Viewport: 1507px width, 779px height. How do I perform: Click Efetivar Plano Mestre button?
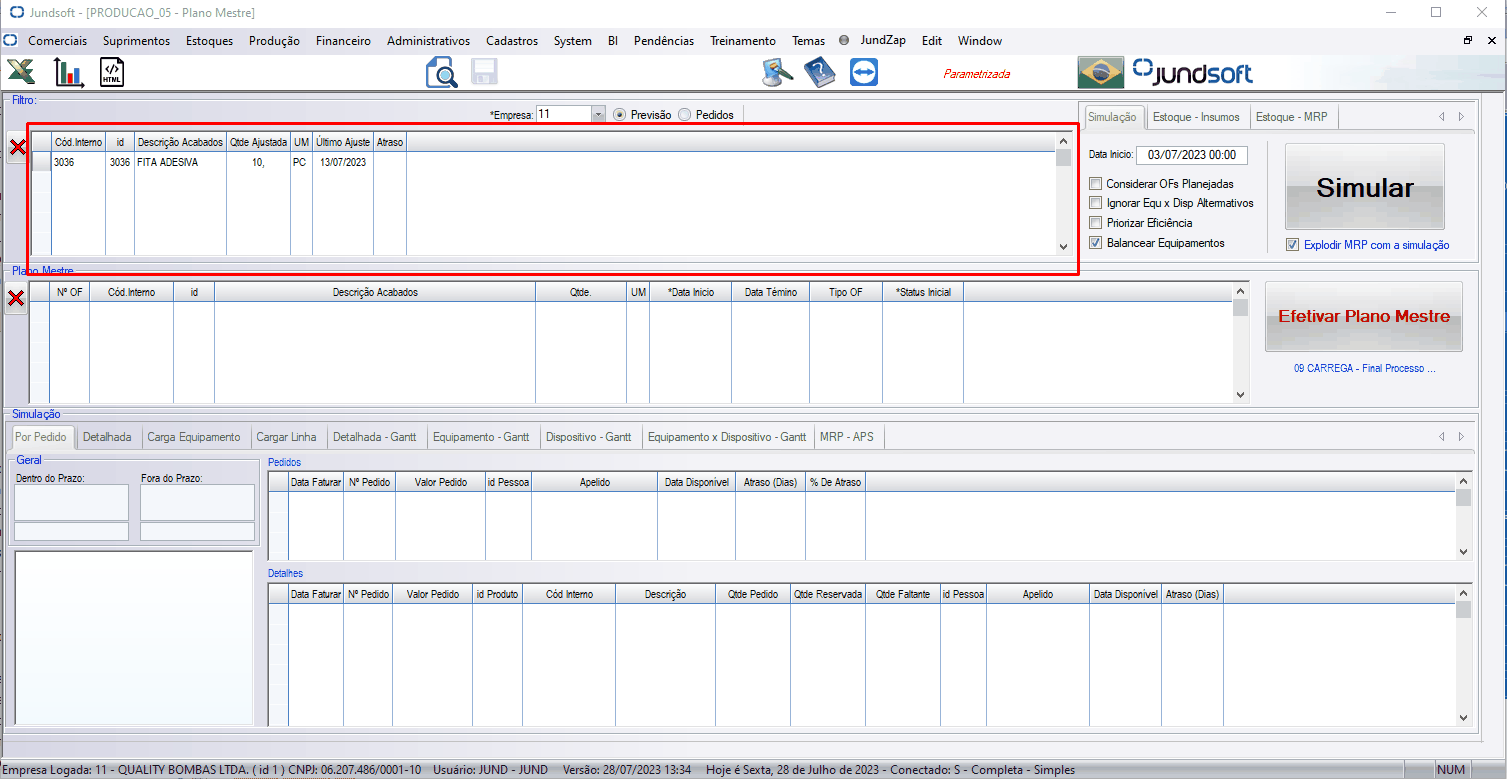pos(1364,316)
